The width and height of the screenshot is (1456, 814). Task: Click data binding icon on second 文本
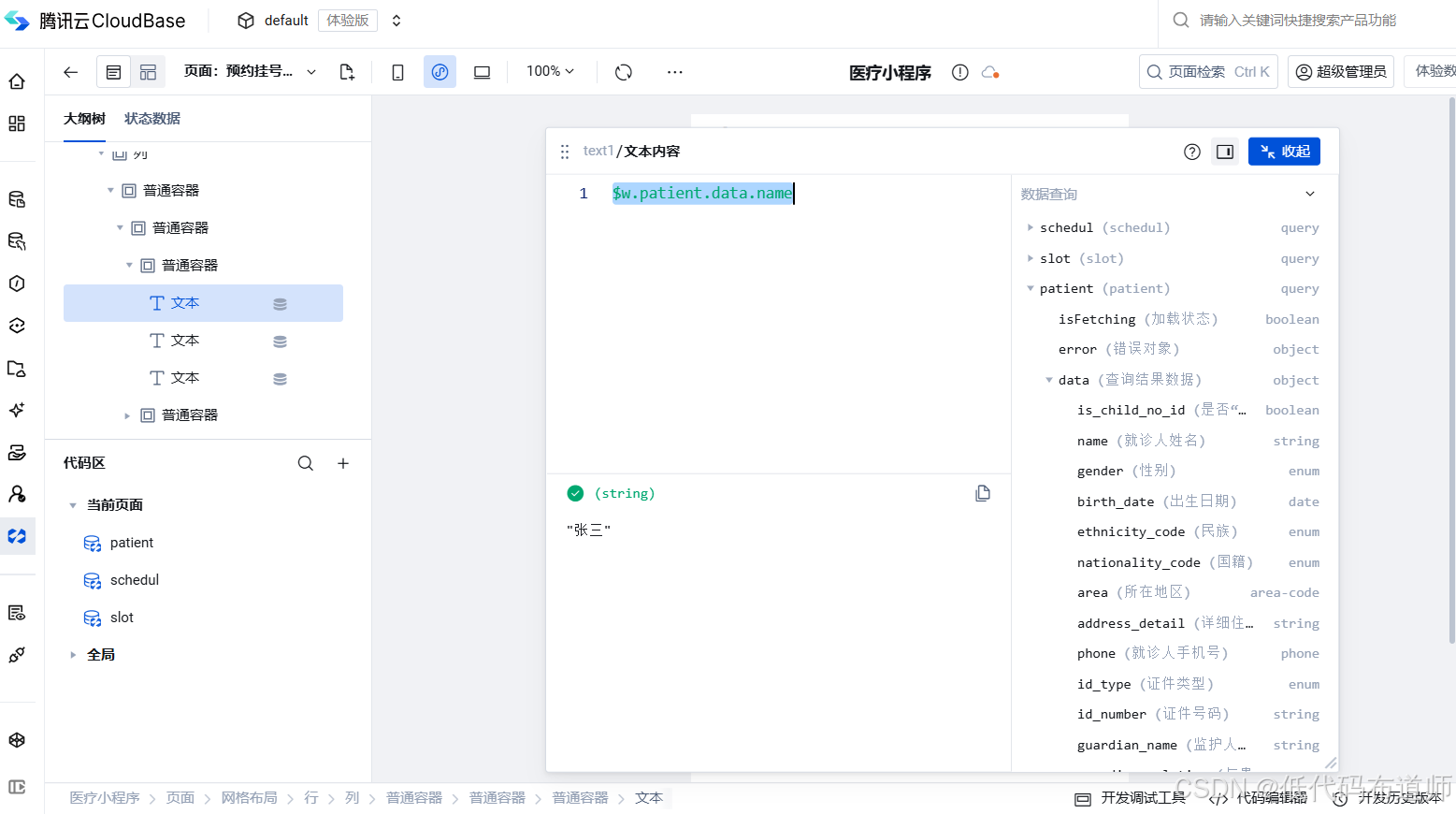[x=280, y=342]
